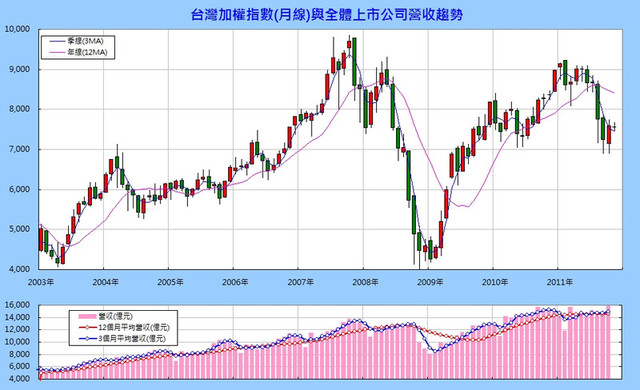The width and height of the screenshot is (640, 390).
Task: Click the chart title 台灣加權指數(月線)與全體上市公司營收趨勢
Action: point(327,15)
